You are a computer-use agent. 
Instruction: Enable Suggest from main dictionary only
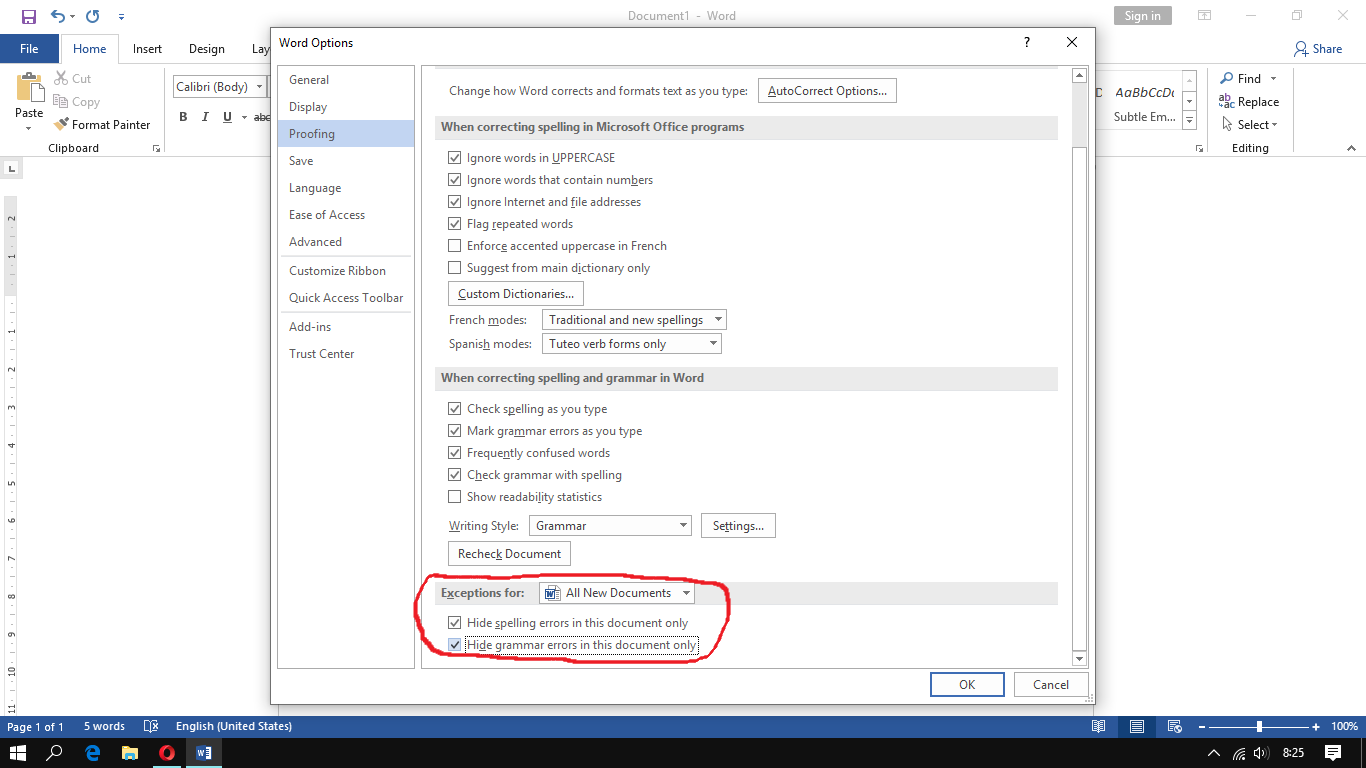455,268
